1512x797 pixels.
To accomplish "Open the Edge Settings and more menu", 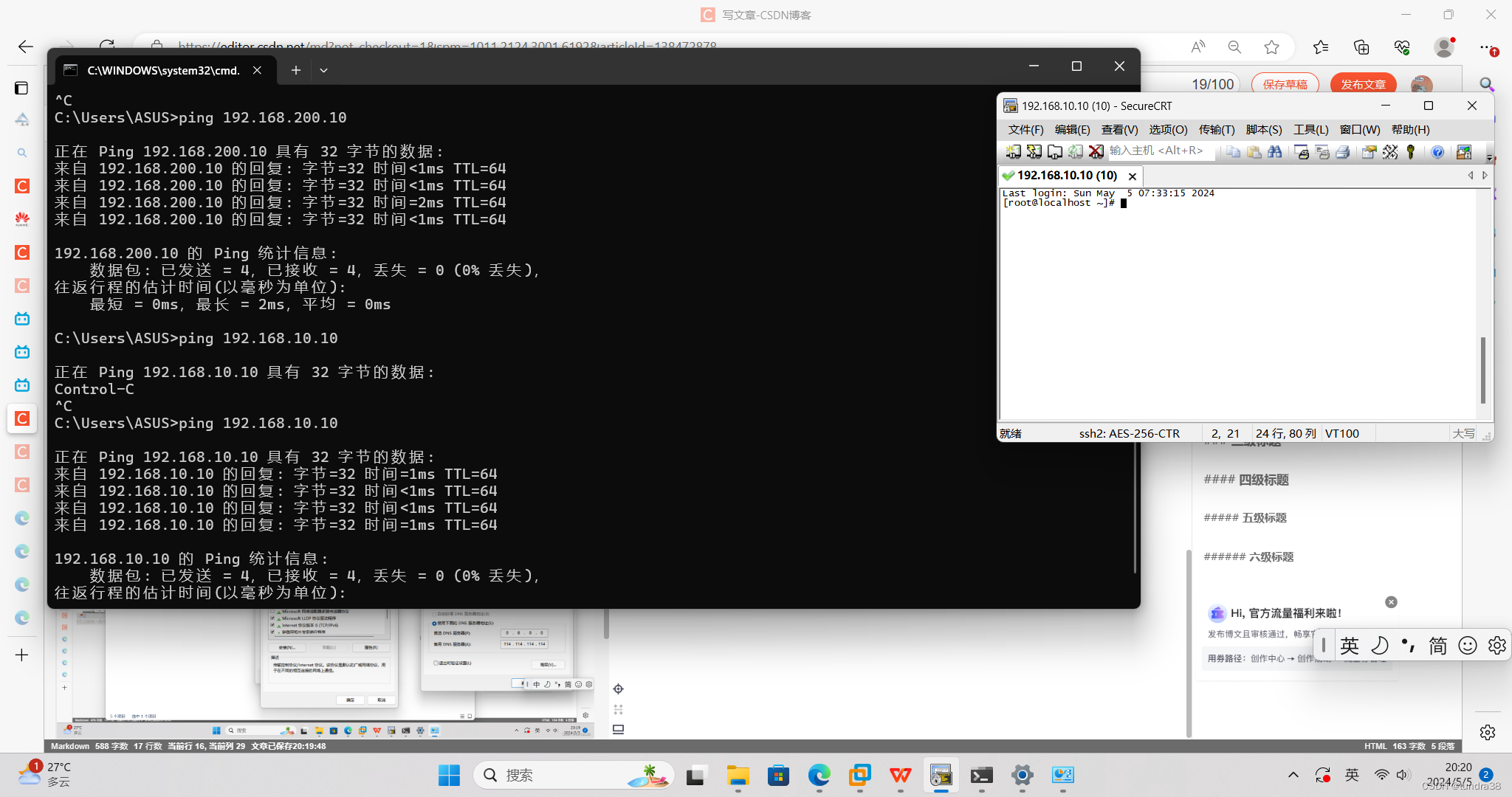I will (x=1487, y=47).
